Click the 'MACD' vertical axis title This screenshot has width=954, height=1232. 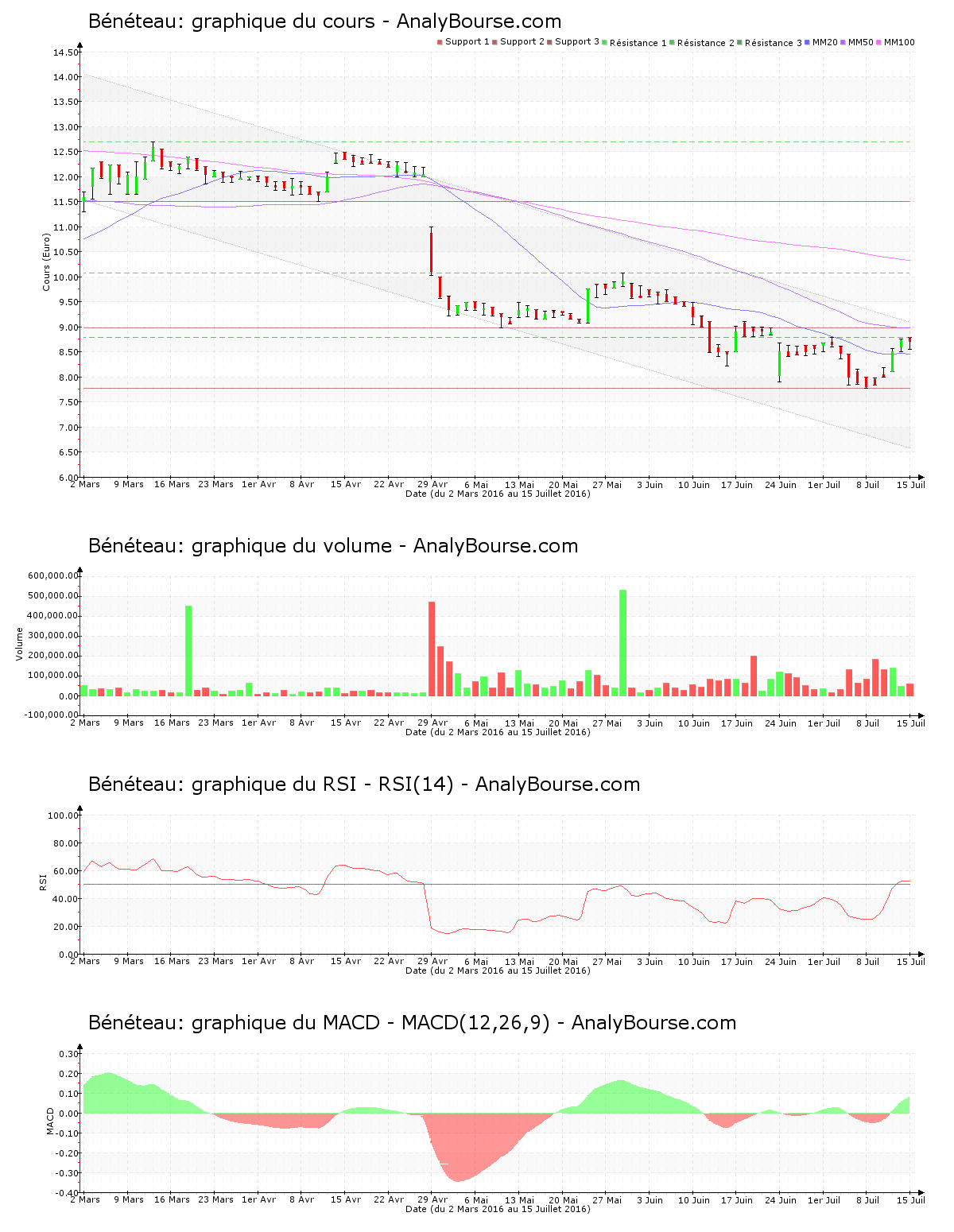[51, 1121]
